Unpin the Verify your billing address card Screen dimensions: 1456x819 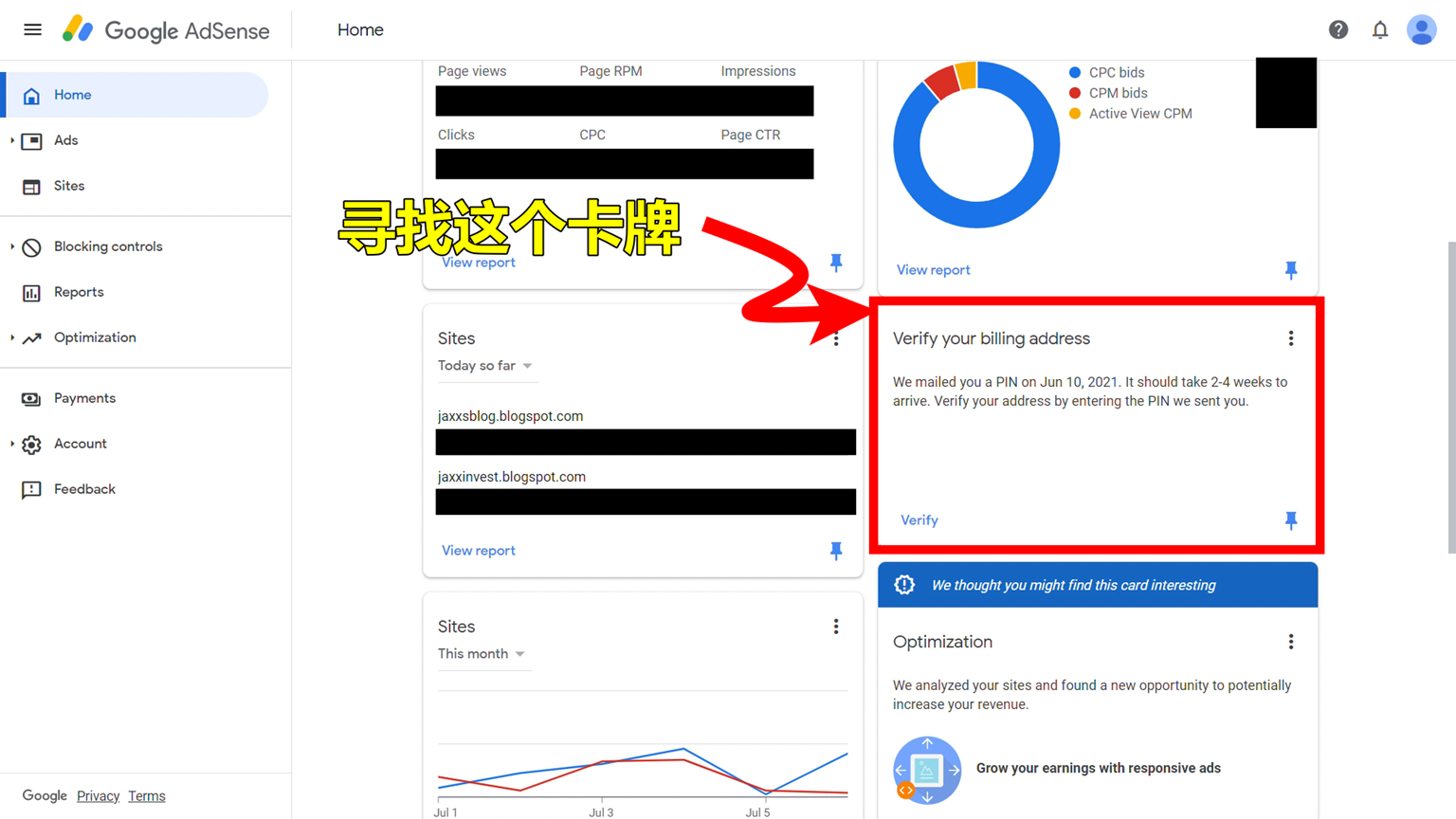(1290, 519)
